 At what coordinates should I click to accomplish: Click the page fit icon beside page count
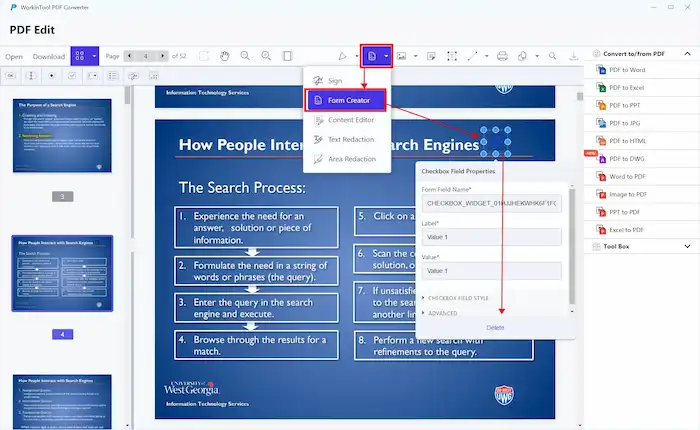point(204,56)
